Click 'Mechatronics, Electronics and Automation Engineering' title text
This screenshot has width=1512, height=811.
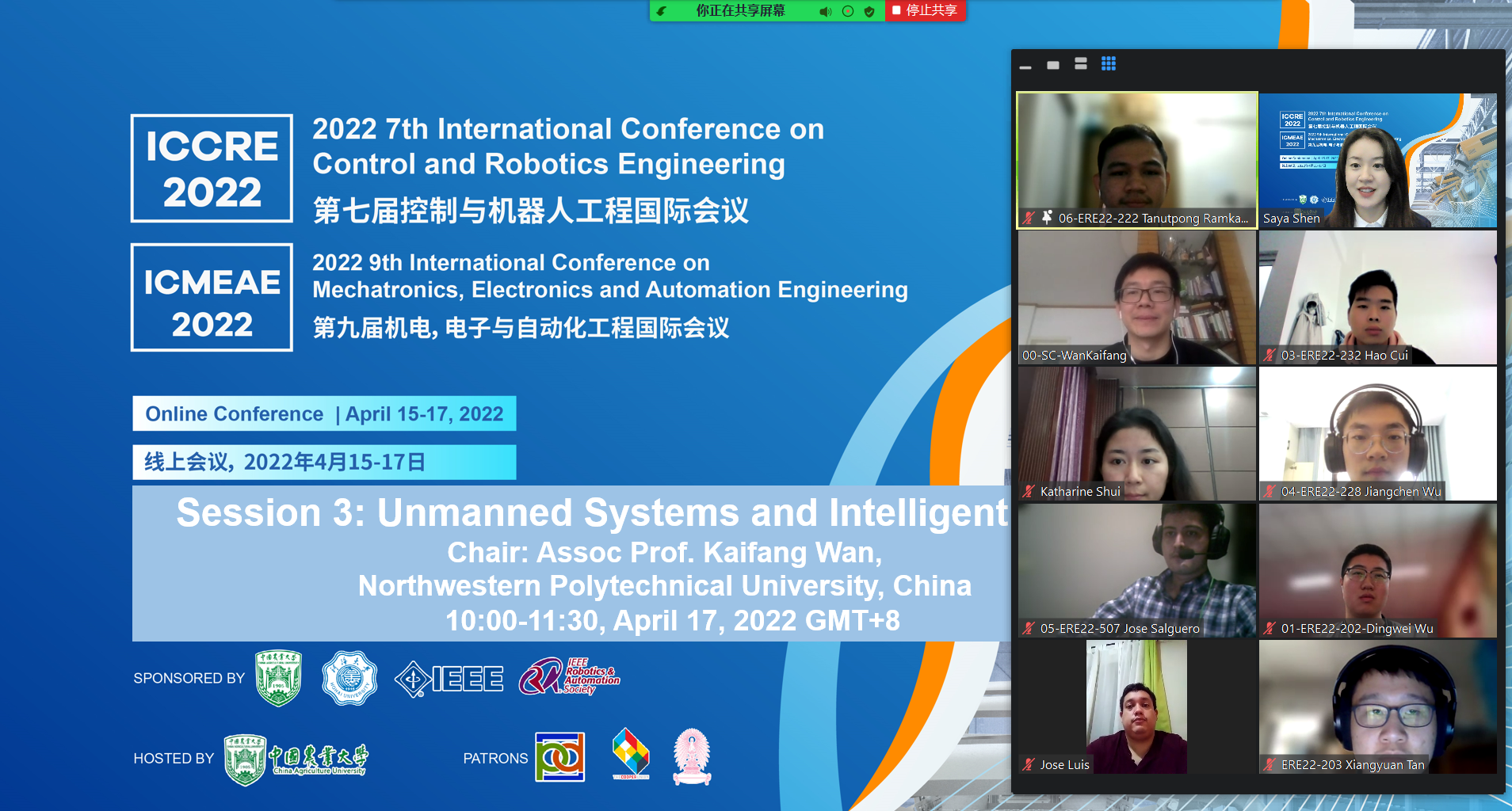[610, 290]
